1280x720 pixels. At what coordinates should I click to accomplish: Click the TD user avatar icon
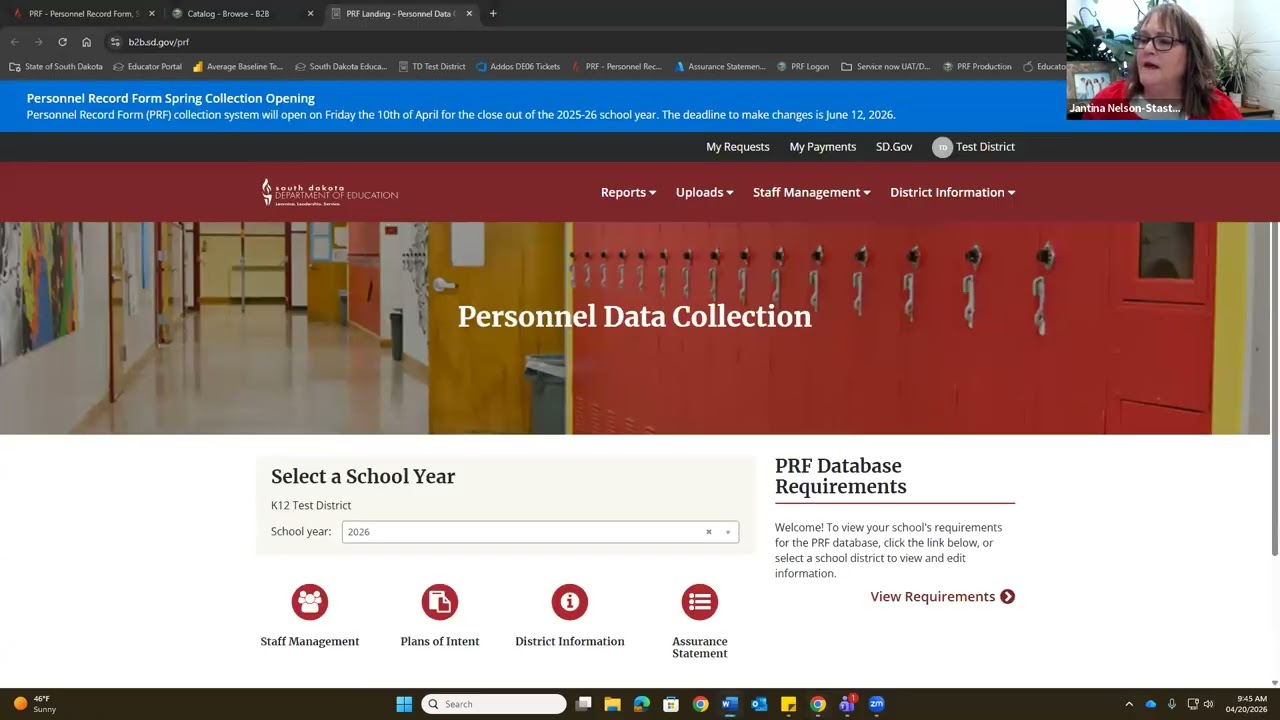(x=942, y=147)
